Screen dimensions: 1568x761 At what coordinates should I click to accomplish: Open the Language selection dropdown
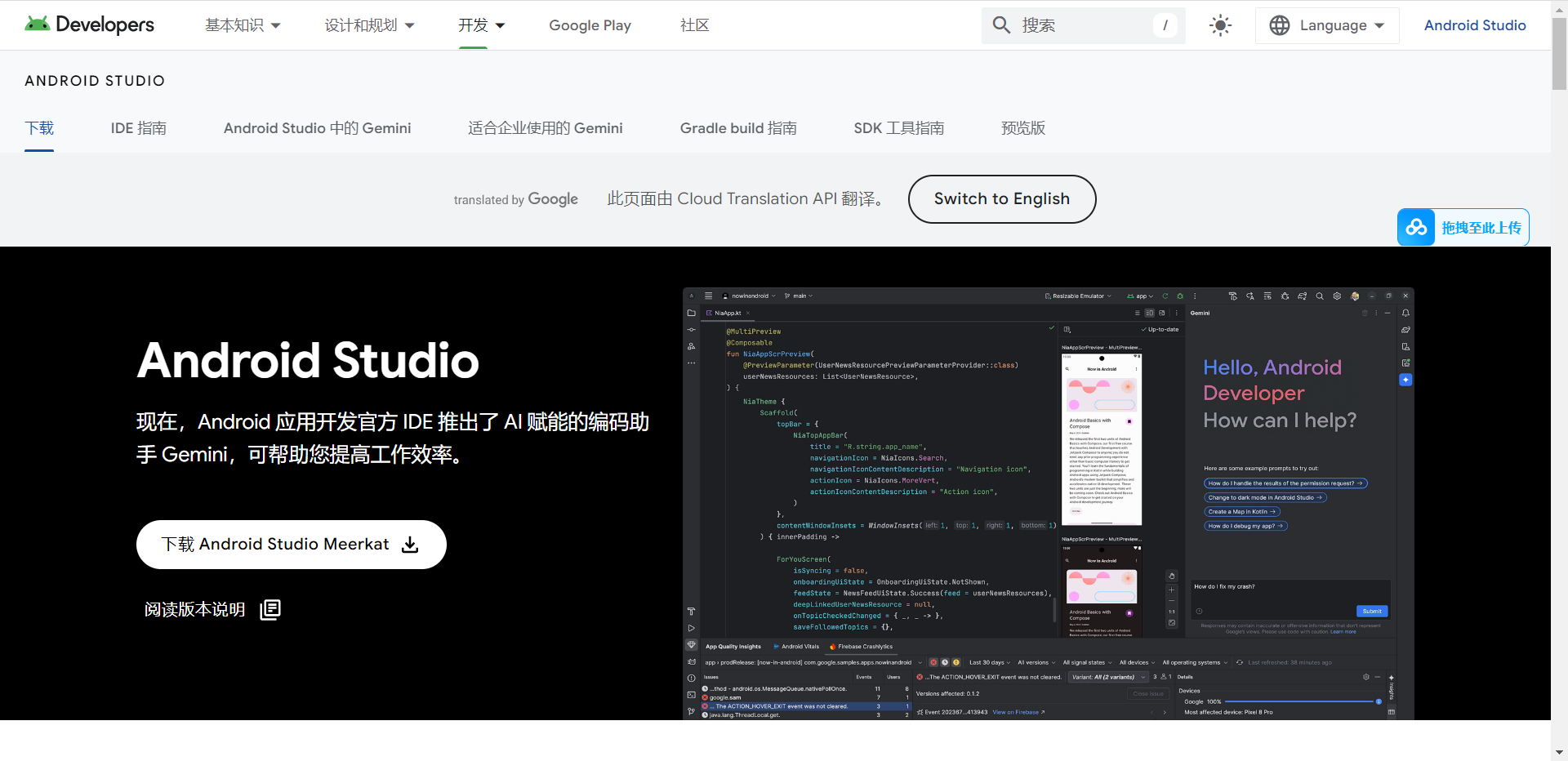point(1326,24)
